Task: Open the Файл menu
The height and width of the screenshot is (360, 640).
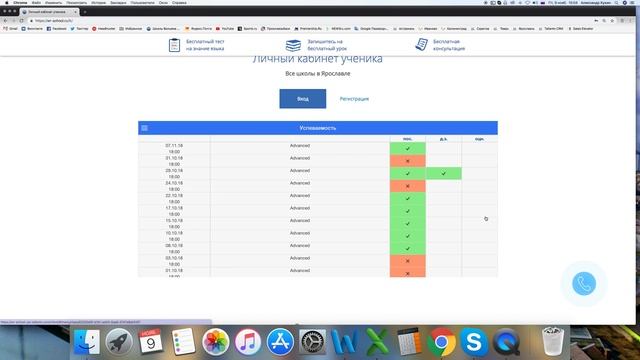Action: pyautogui.click(x=36, y=2)
